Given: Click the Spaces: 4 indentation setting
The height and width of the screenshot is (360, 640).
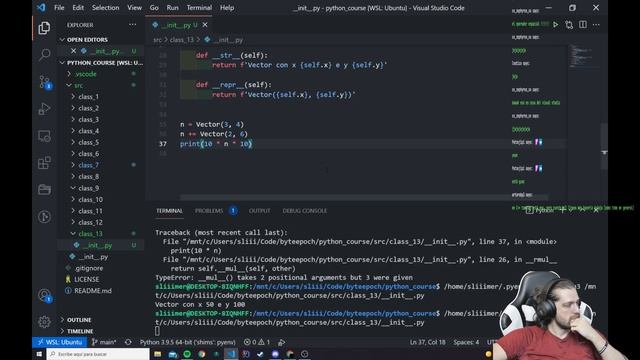Looking at the screenshot, I should pyautogui.click(x=466, y=342).
